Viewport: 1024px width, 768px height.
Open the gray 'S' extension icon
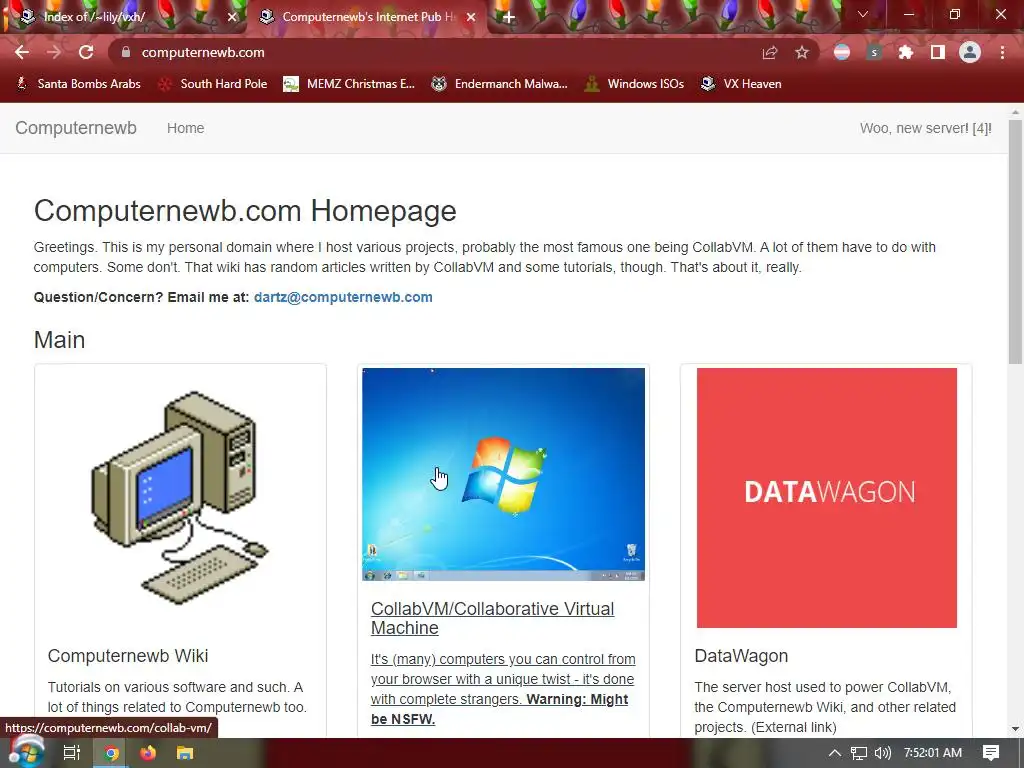(x=874, y=52)
